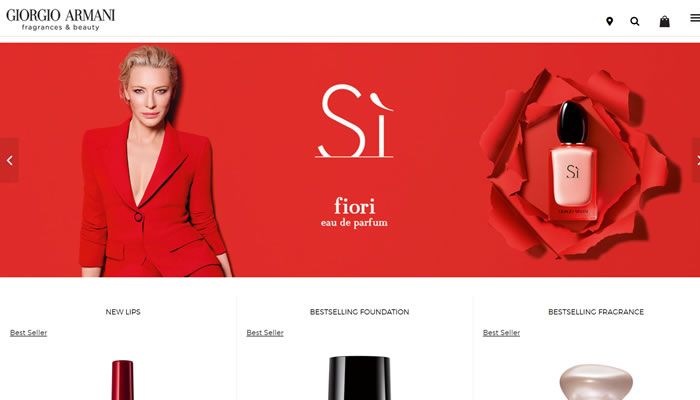
Task: Click the model in red suit banner image
Action: 154,161
